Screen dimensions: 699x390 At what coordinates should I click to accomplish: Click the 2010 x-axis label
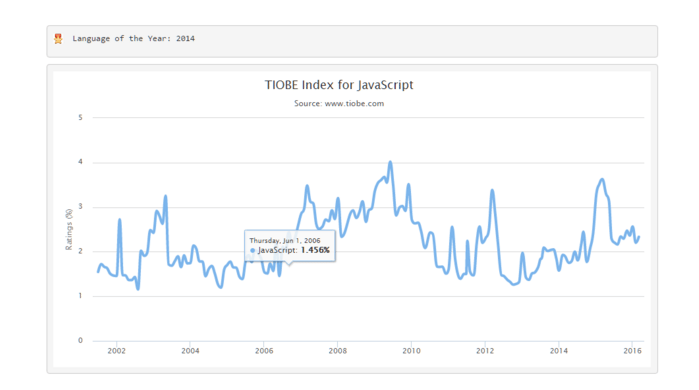411,351
